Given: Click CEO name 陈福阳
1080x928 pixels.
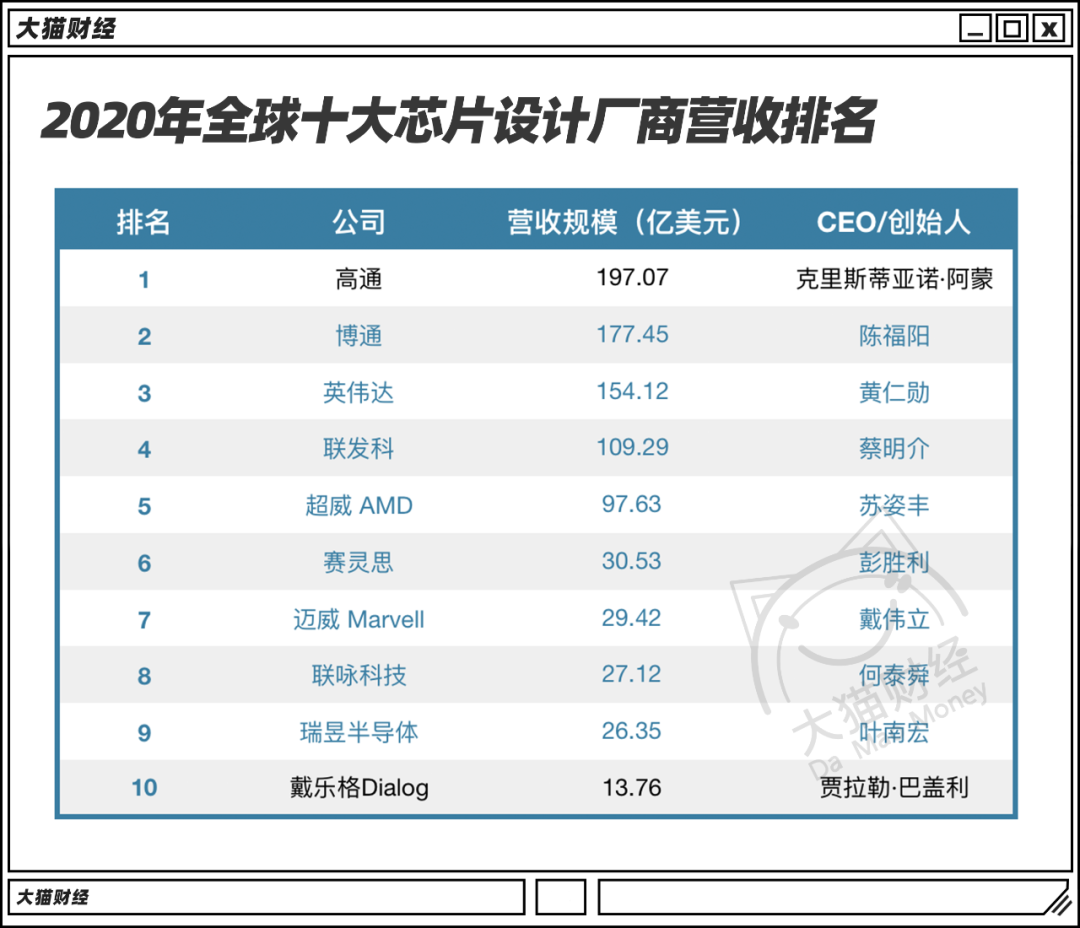Looking at the screenshot, I should pos(894,336).
